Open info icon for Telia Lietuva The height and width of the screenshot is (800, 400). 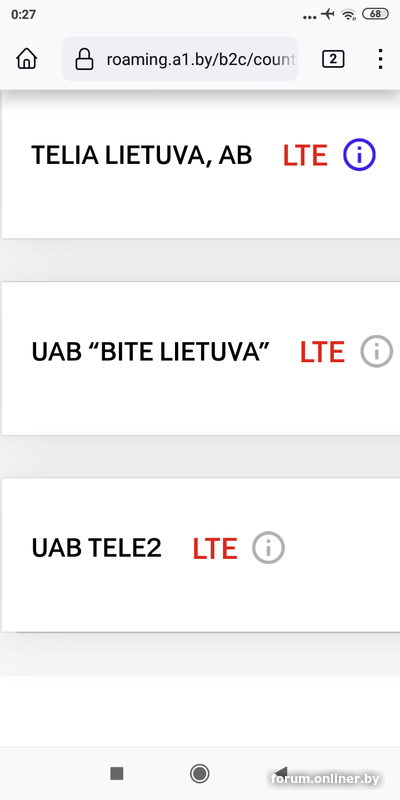coord(359,155)
